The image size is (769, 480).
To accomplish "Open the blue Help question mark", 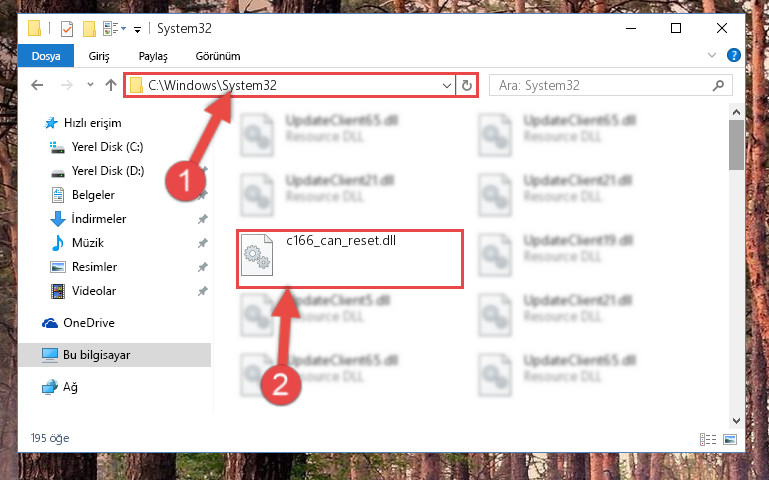I will point(734,55).
